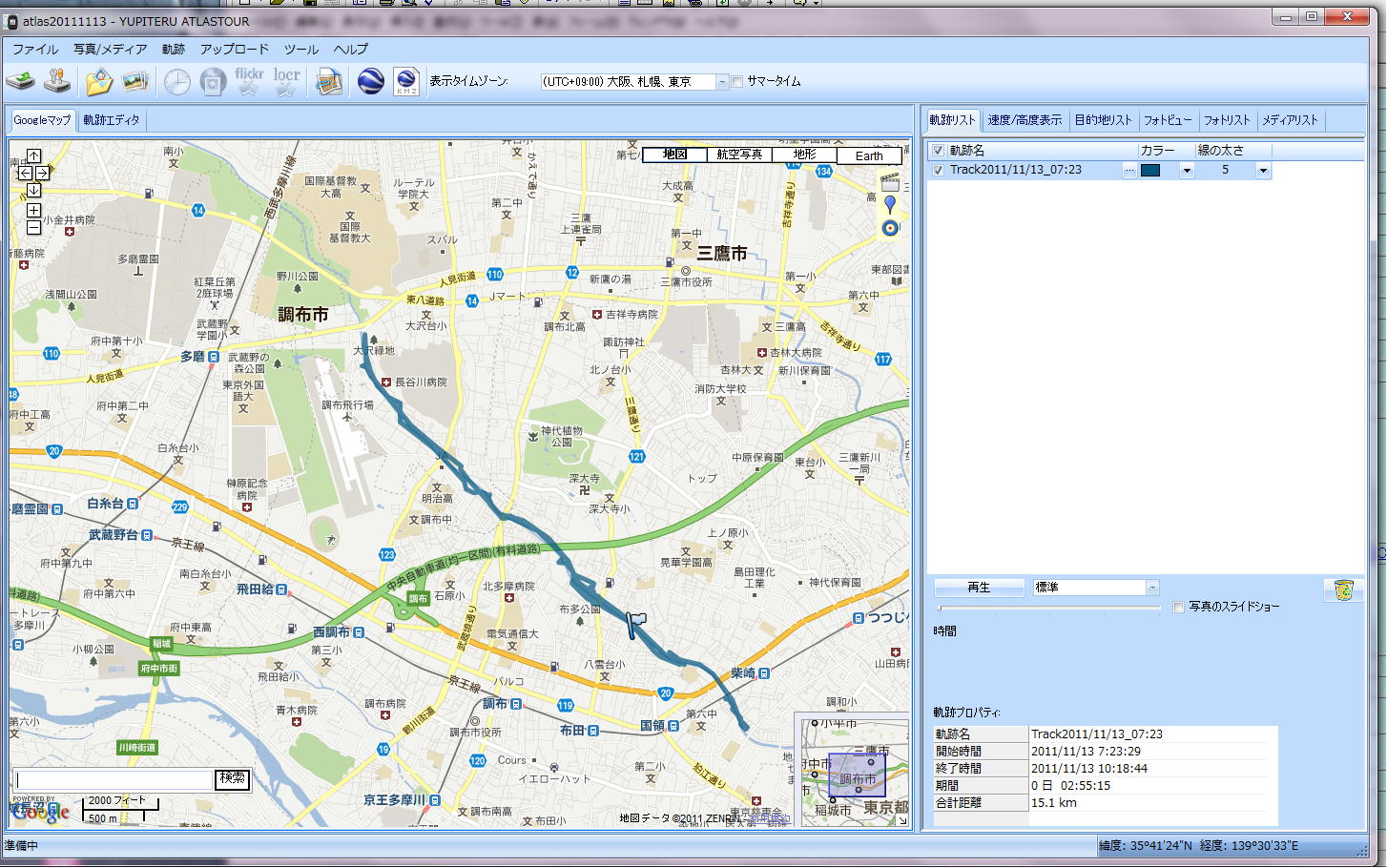Click the locr upload icon
Viewport: 1387px width, 868px height.
[x=287, y=82]
